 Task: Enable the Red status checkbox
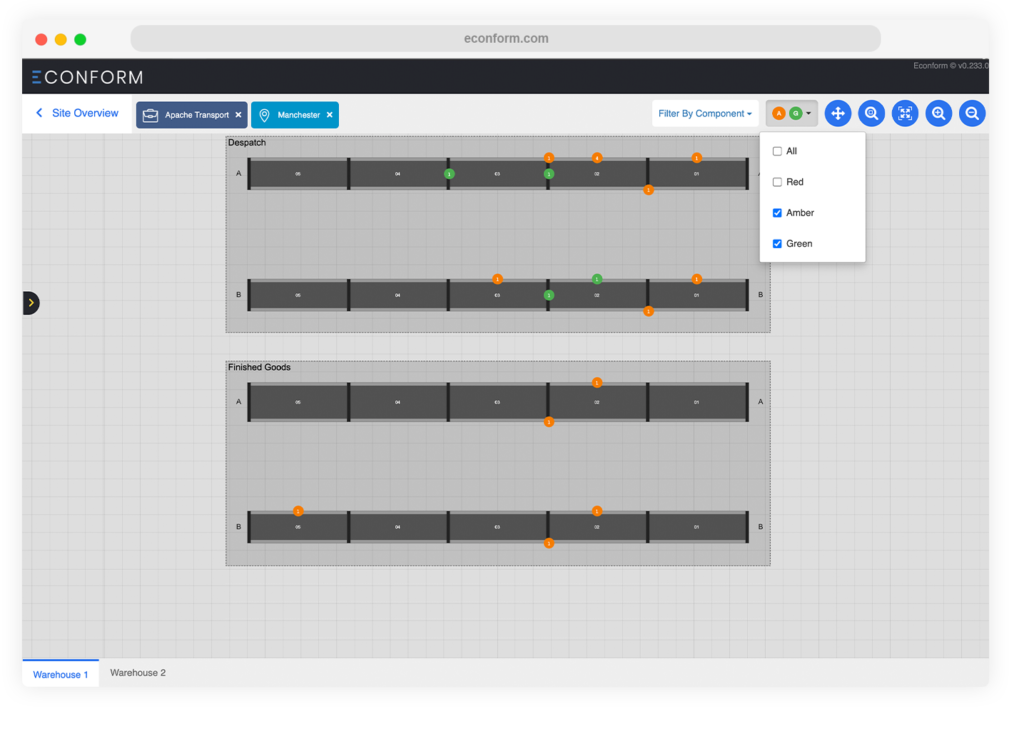(x=777, y=182)
